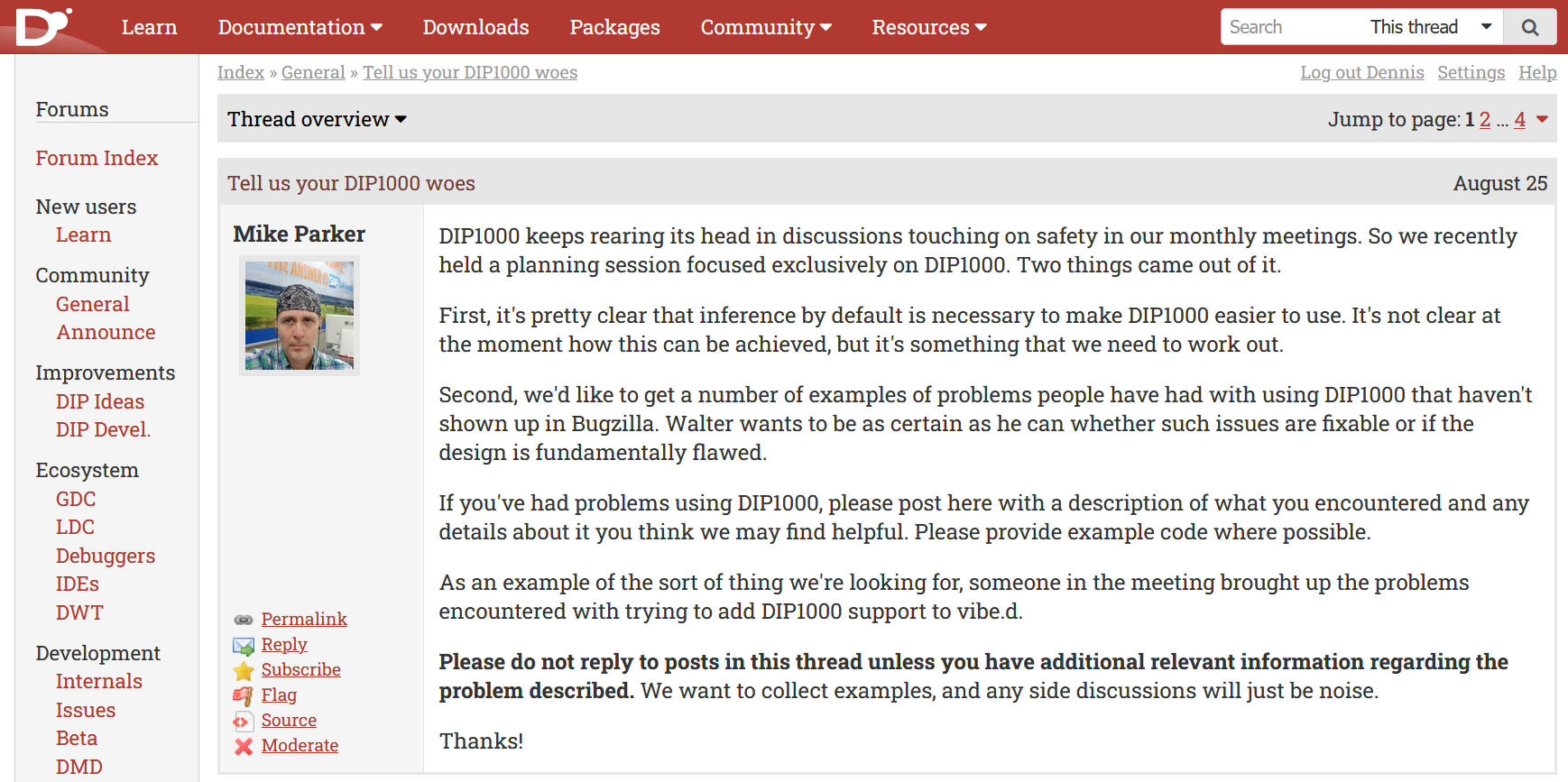Jump to page 2 of thread

(x=1485, y=119)
